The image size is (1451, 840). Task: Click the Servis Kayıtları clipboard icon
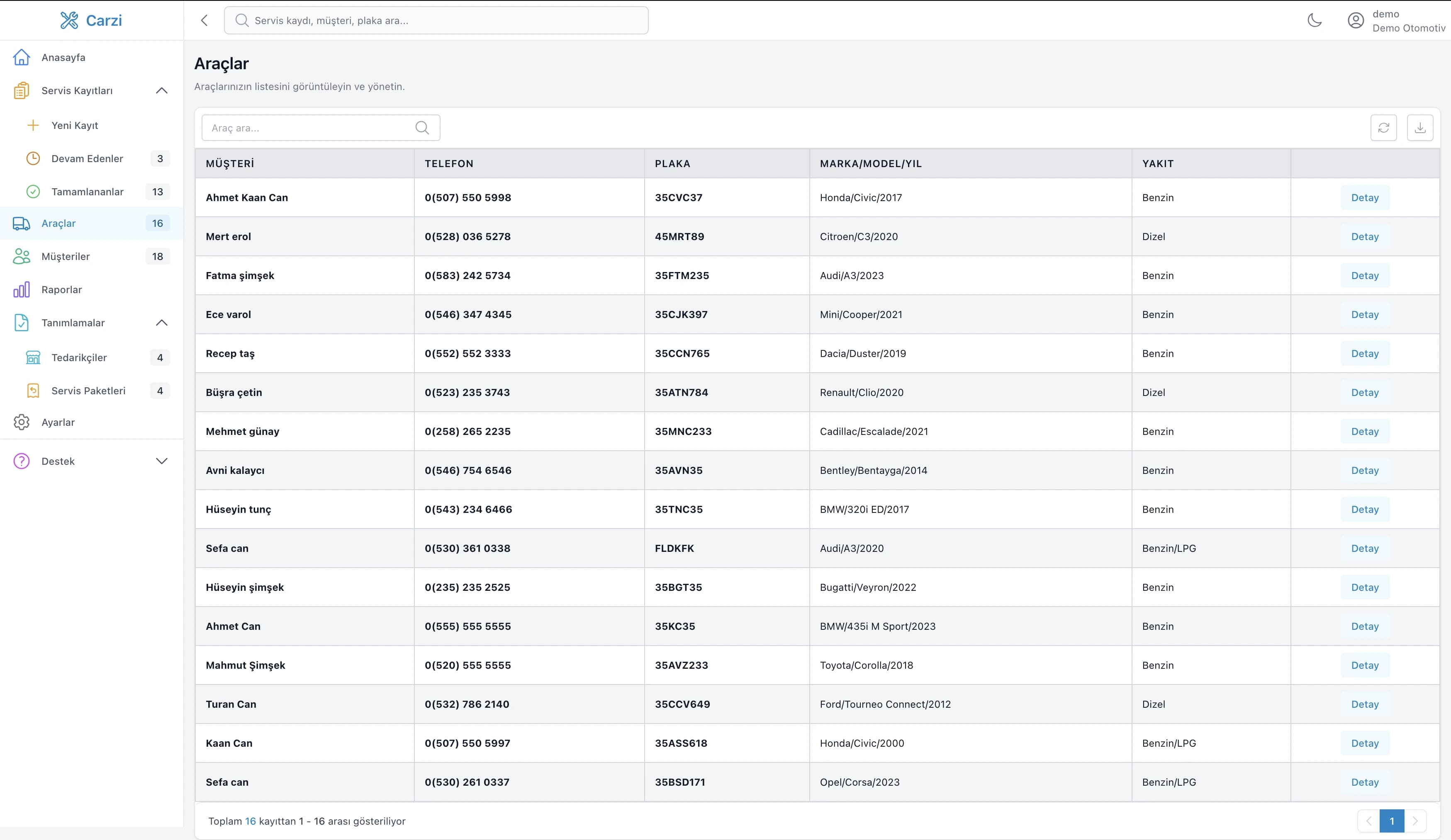pos(21,90)
